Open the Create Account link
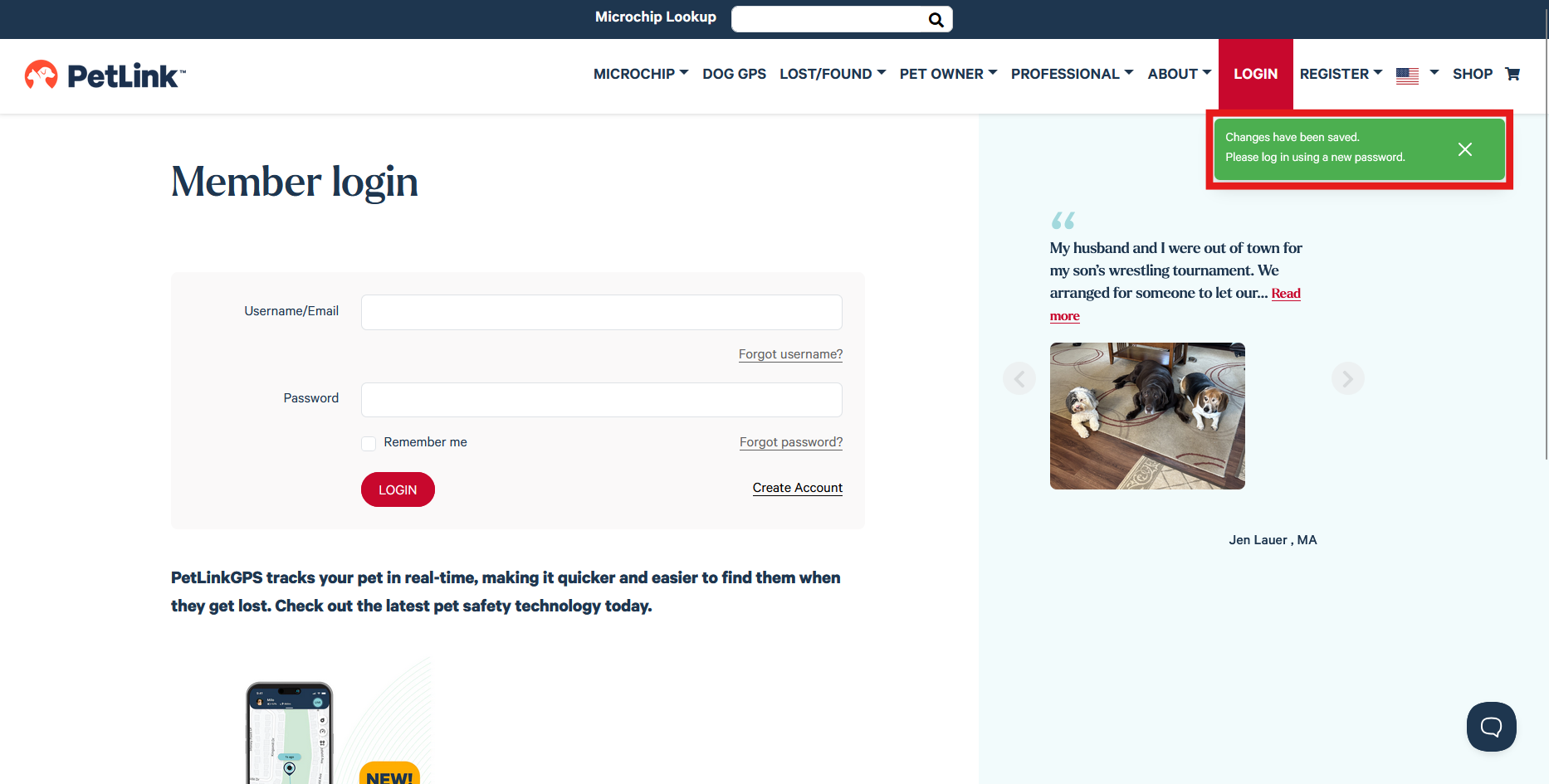This screenshot has height=784, width=1549. [798, 488]
